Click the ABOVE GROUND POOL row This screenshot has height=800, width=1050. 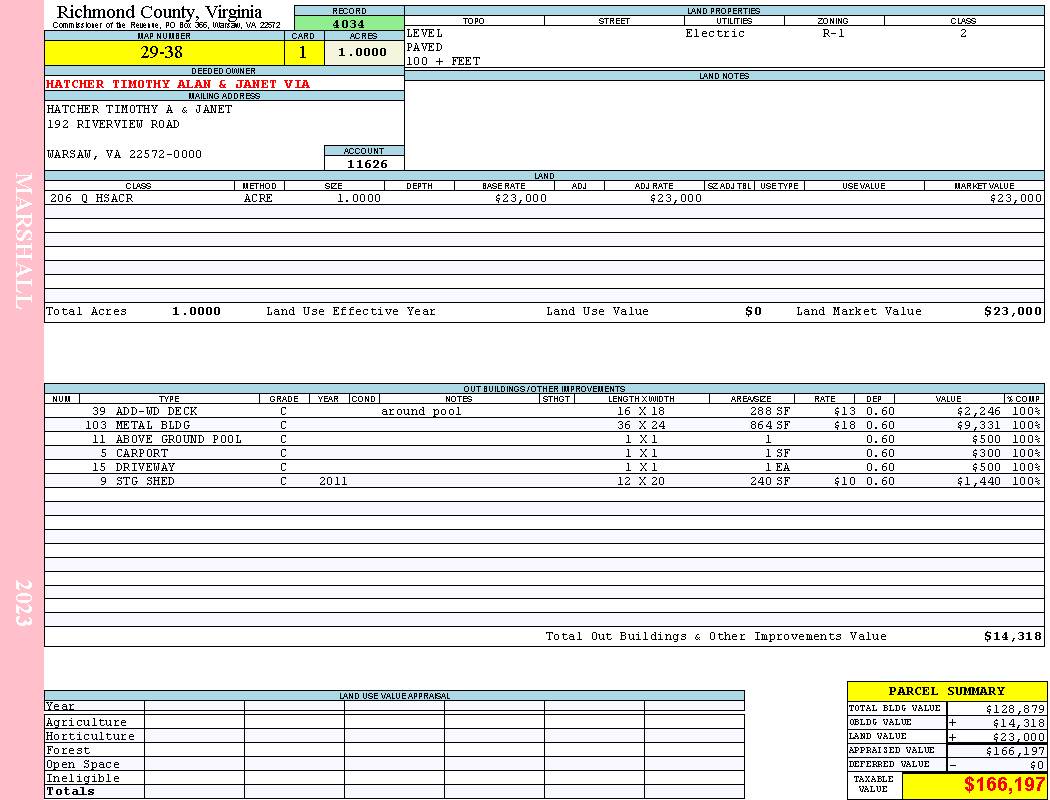(x=544, y=439)
